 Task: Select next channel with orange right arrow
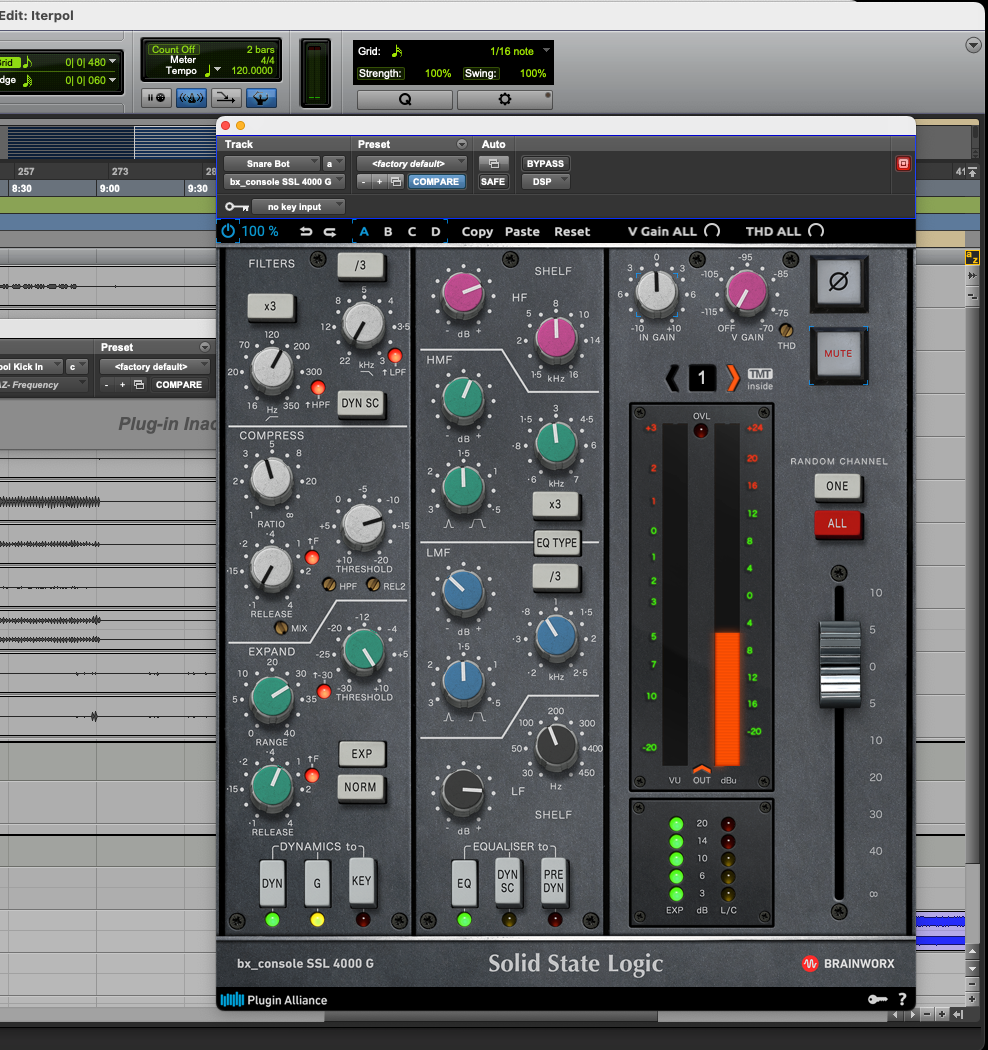[x=733, y=378]
